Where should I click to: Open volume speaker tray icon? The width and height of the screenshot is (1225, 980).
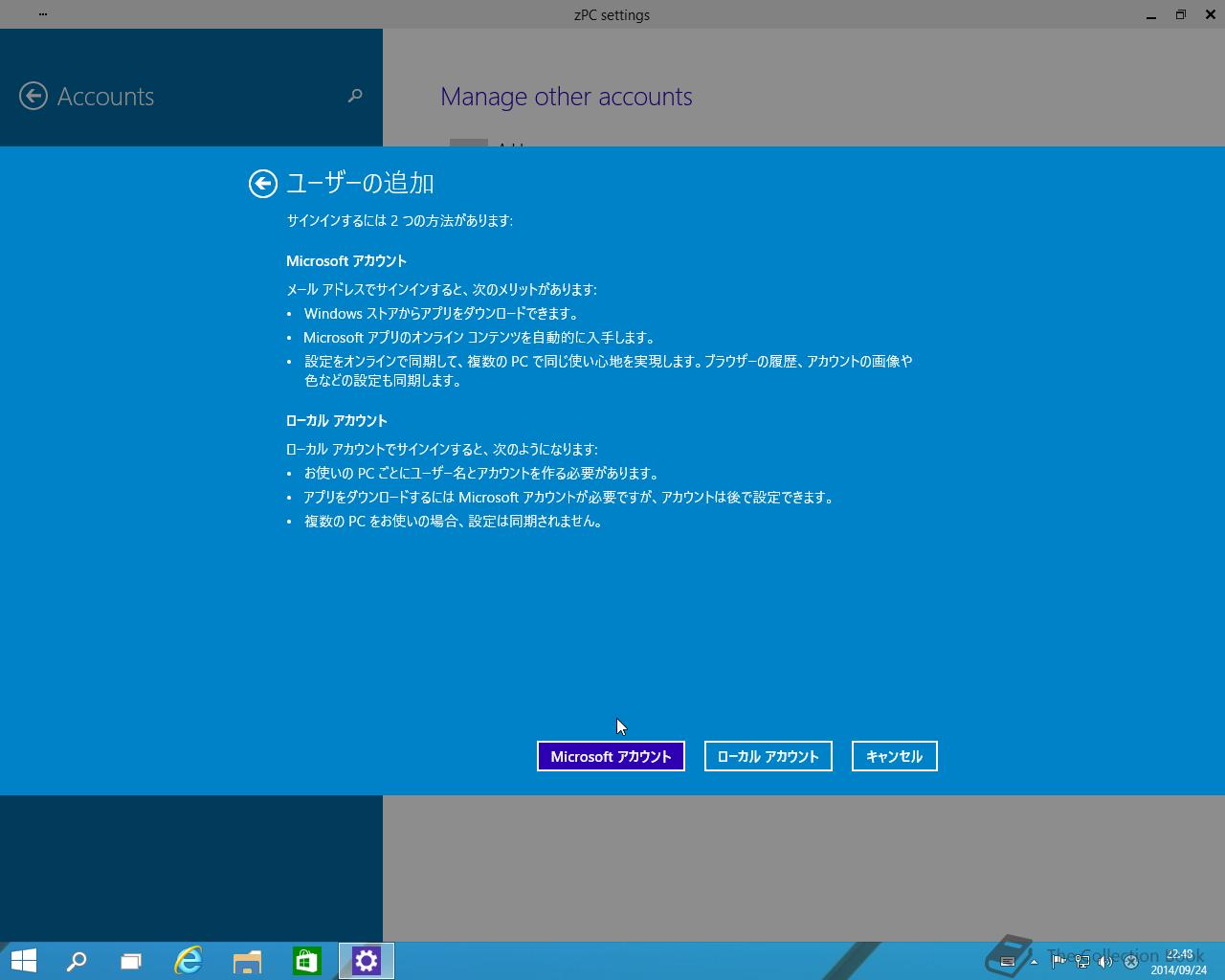pos(1105,962)
